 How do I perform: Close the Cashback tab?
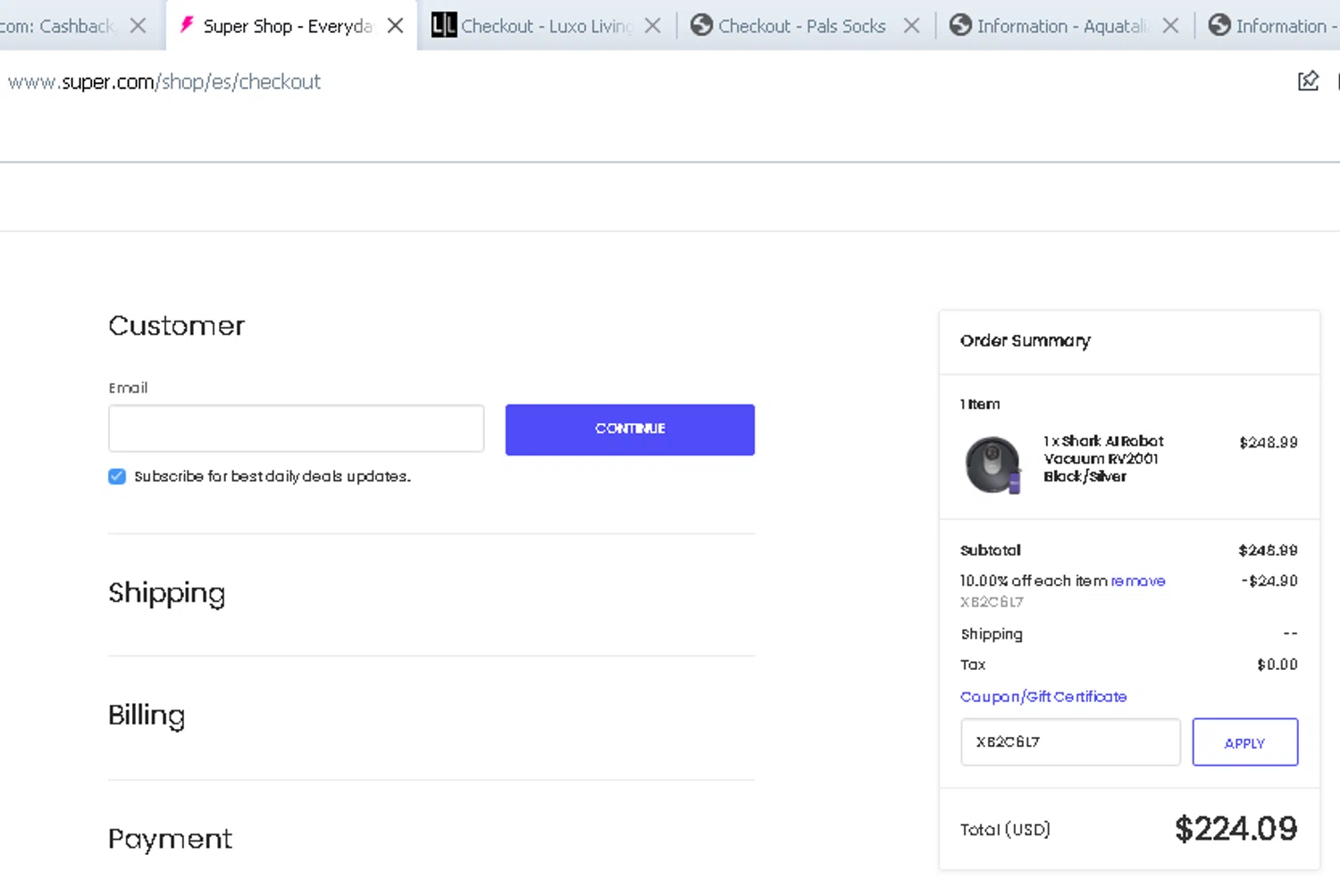pyautogui.click(x=138, y=25)
